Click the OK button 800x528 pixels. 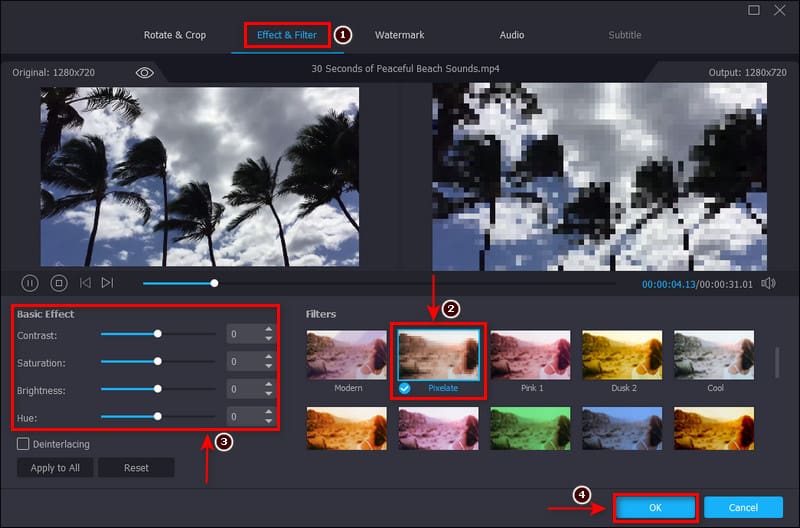[655, 508]
